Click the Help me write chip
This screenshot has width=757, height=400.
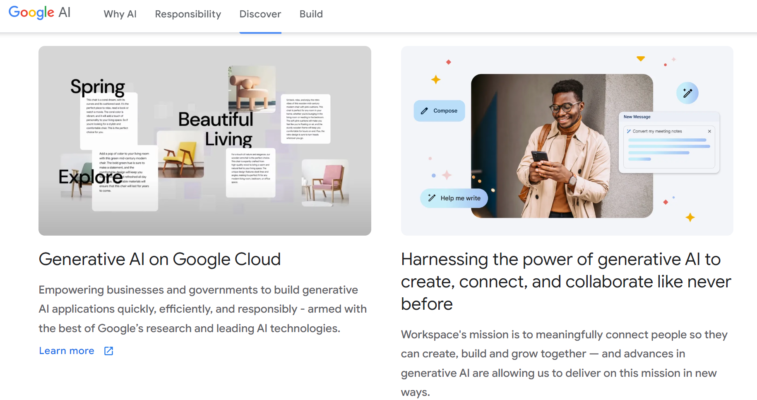pos(454,198)
